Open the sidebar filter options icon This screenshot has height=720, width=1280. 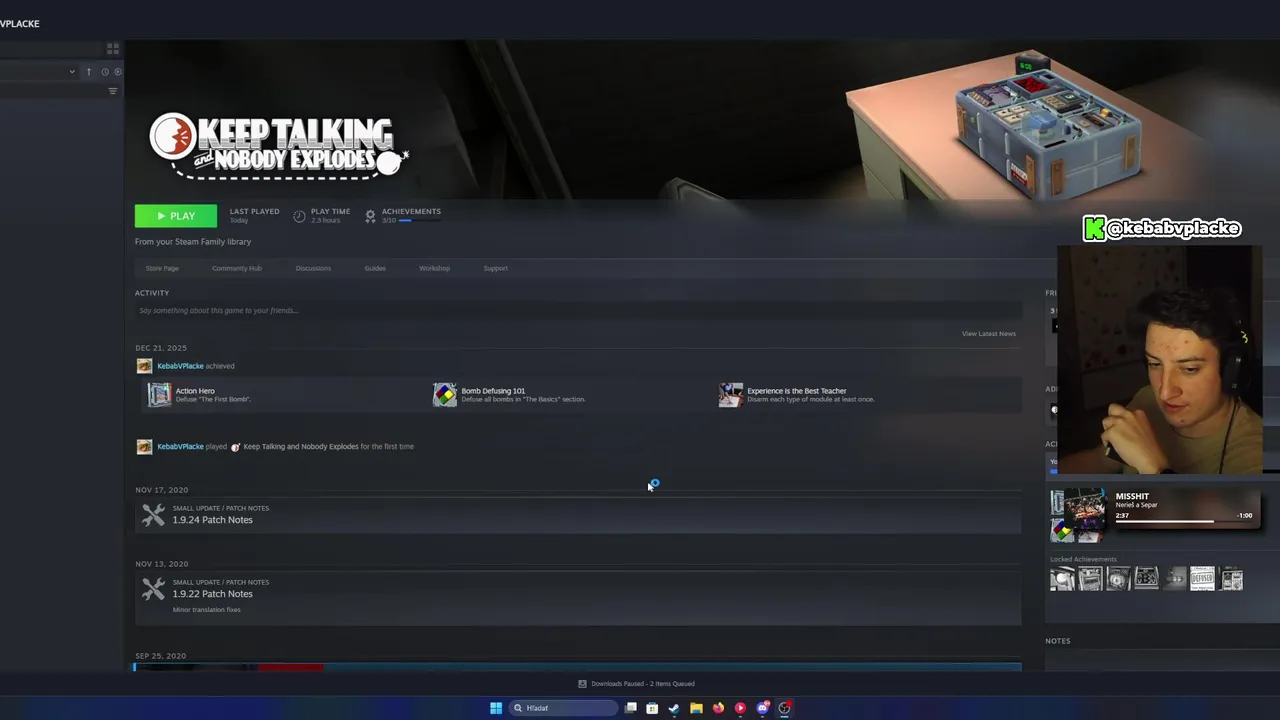coord(113,91)
